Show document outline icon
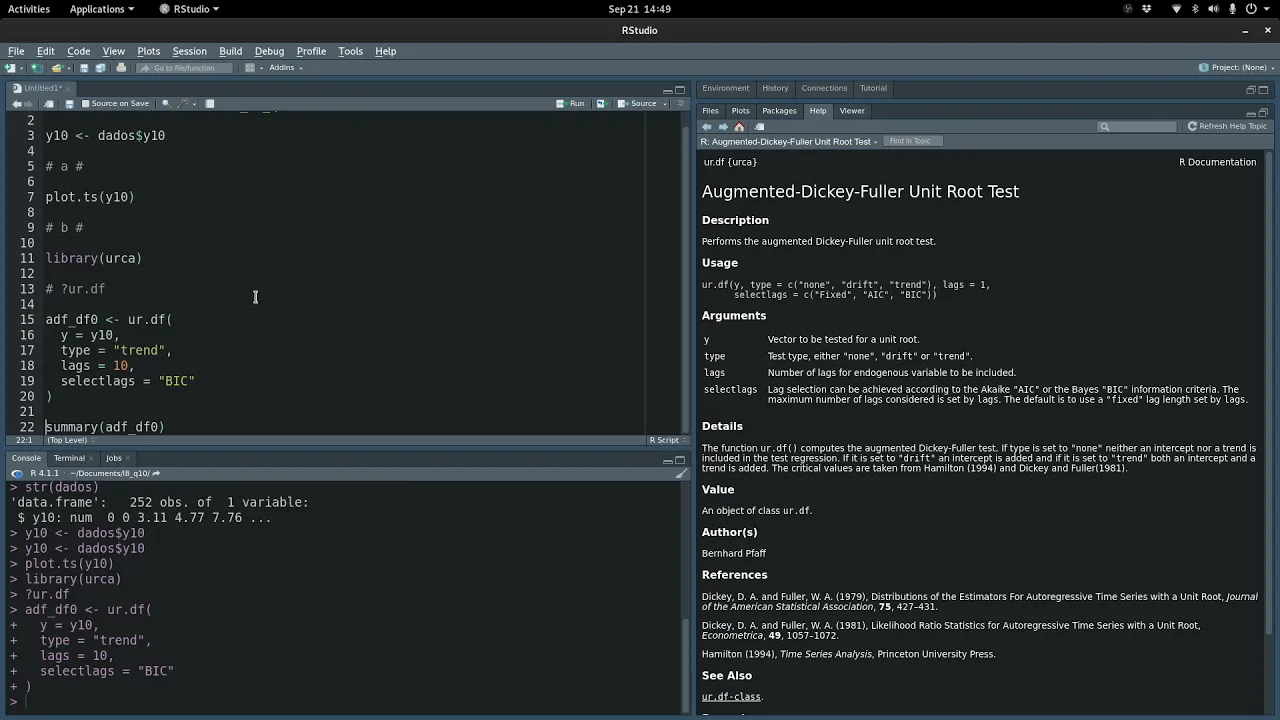 680,104
